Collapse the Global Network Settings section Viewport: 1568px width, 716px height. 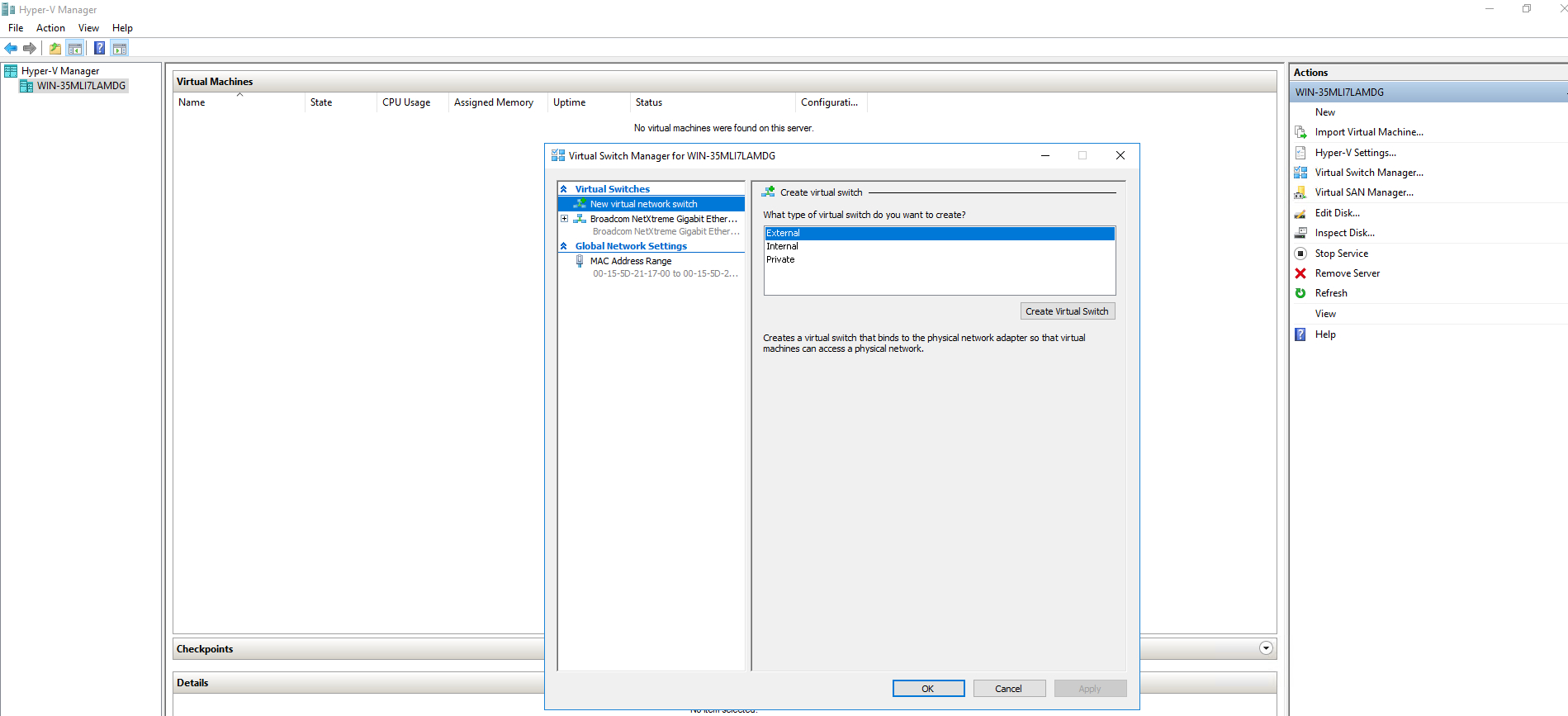564,246
